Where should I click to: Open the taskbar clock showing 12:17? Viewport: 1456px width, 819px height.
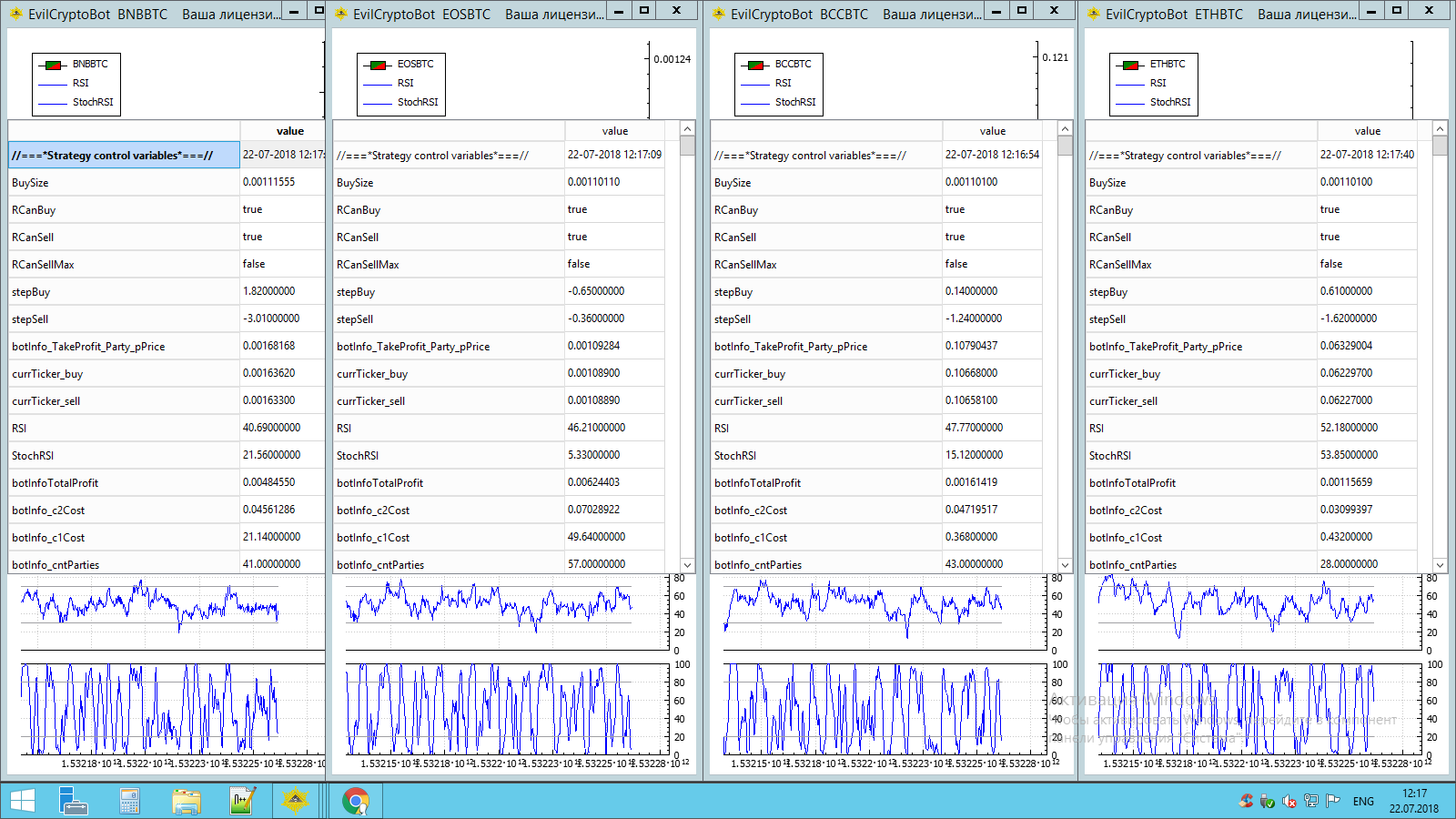click(1414, 801)
